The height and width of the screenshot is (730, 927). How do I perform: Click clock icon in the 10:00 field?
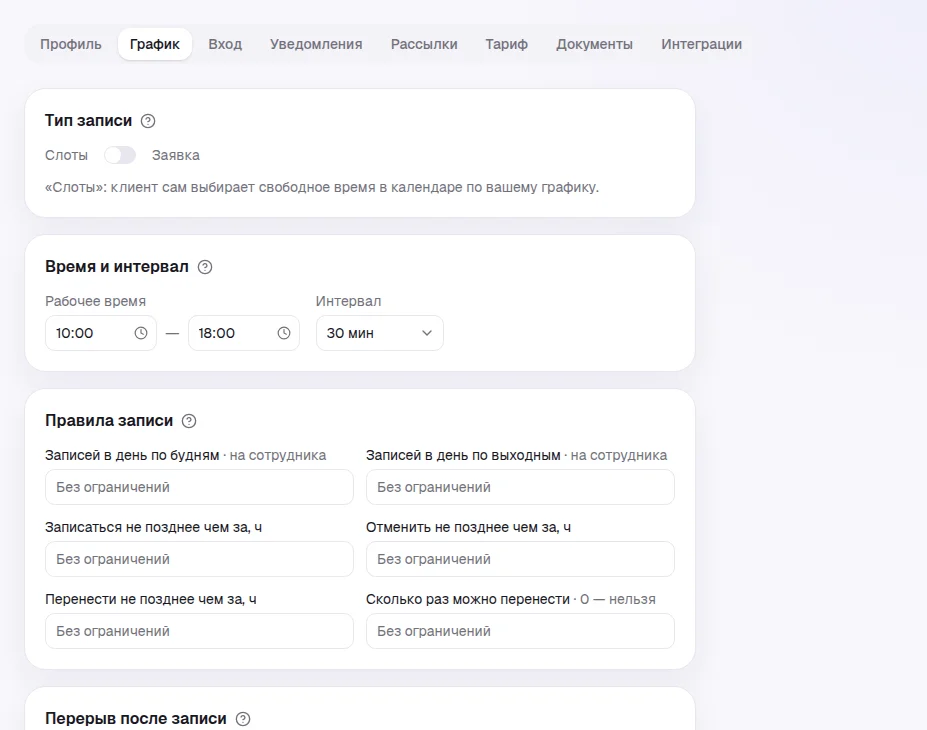click(141, 333)
